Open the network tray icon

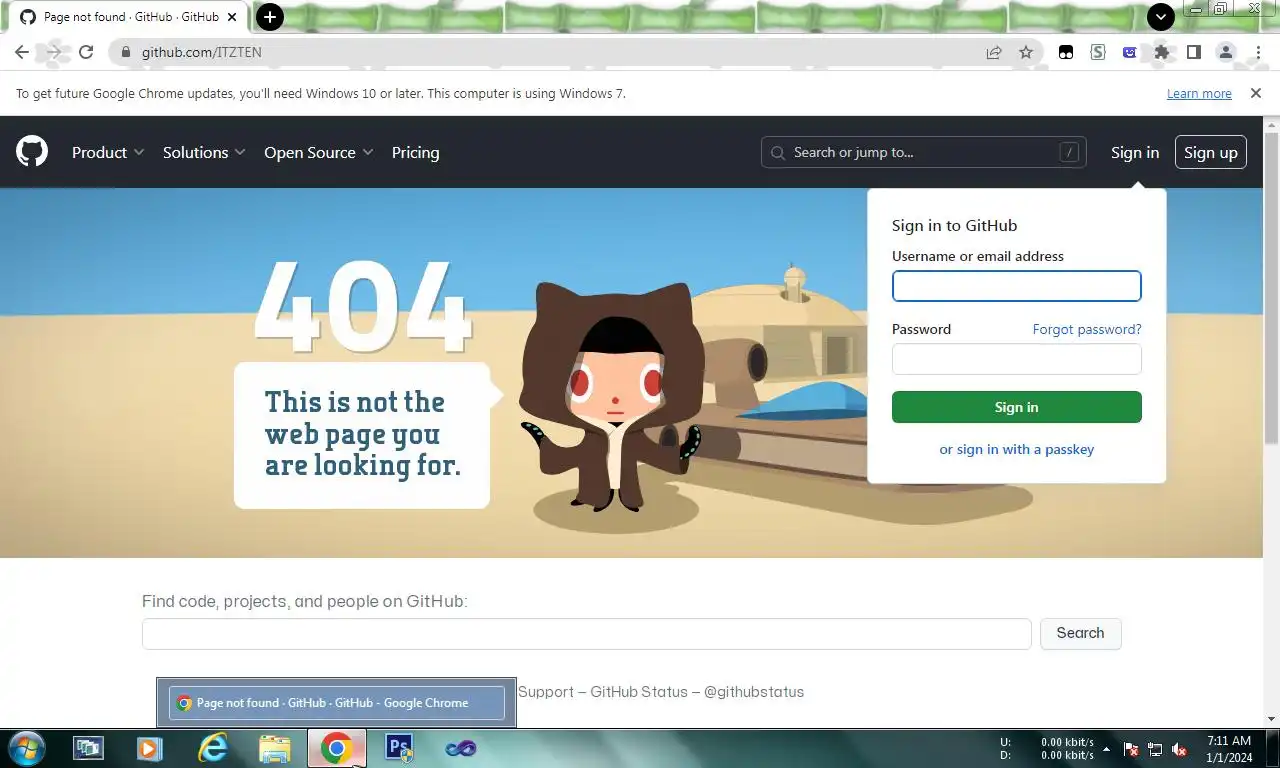[1155, 749]
